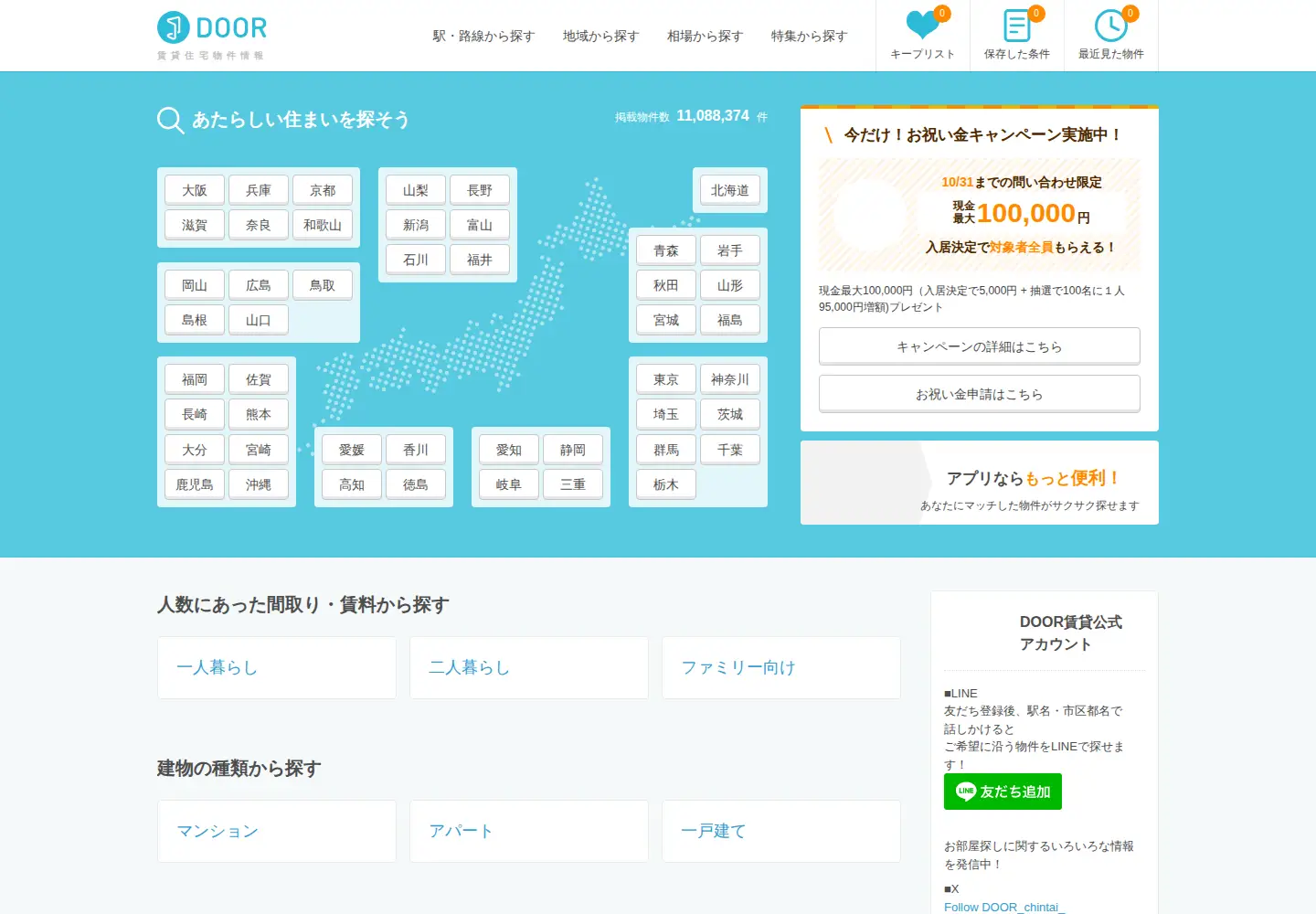The width and height of the screenshot is (1316, 914).
Task: Choose 一人暮らし search card
Action: pyautogui.click(x=277, y=668)
